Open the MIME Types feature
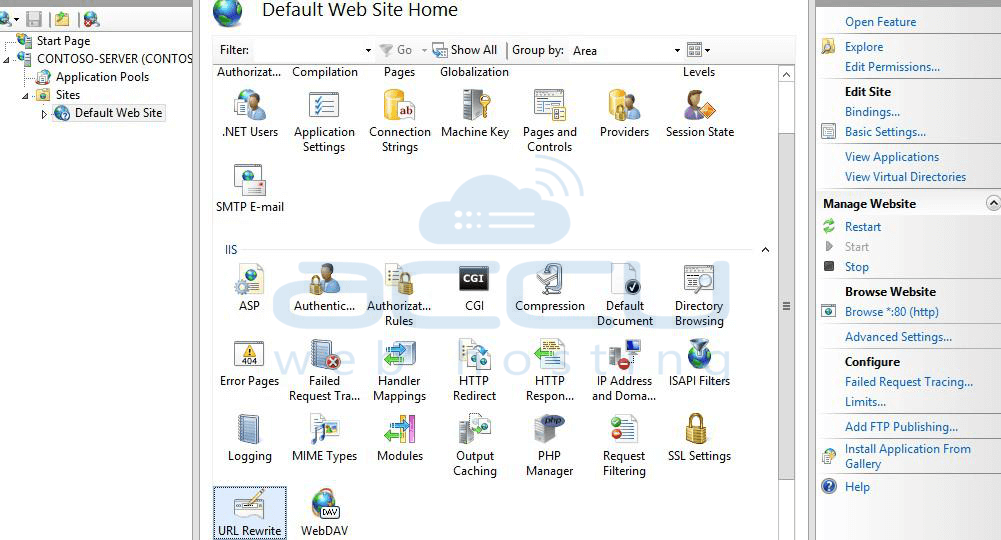This screenshot has width=1001, height=540. click(324, 438)
